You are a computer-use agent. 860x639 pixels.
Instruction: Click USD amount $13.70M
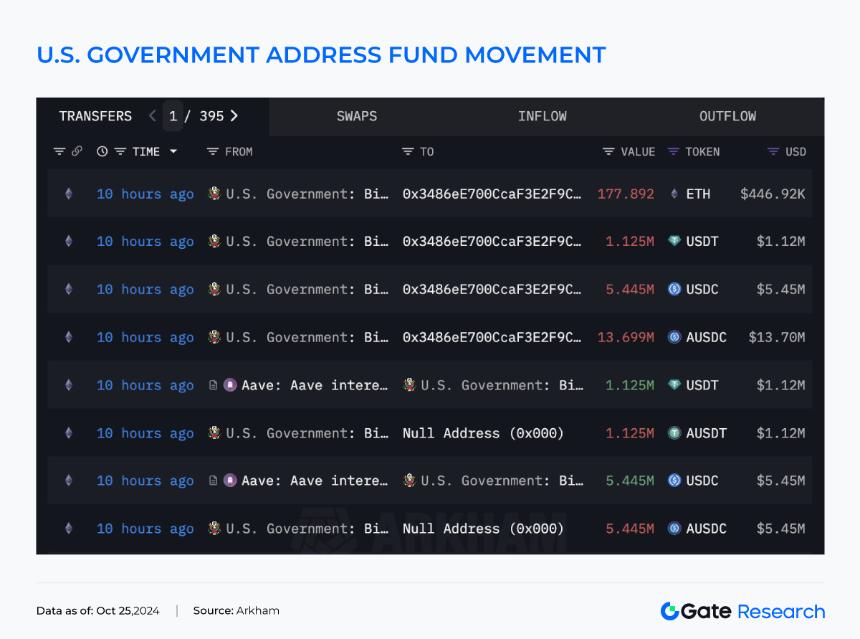tap(777, 337)
